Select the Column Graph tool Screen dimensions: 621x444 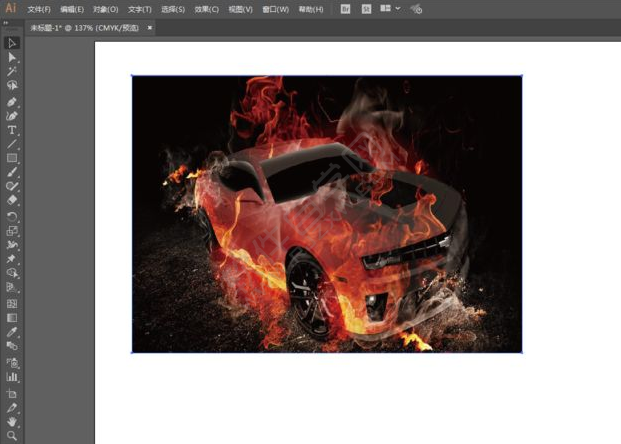12,377
